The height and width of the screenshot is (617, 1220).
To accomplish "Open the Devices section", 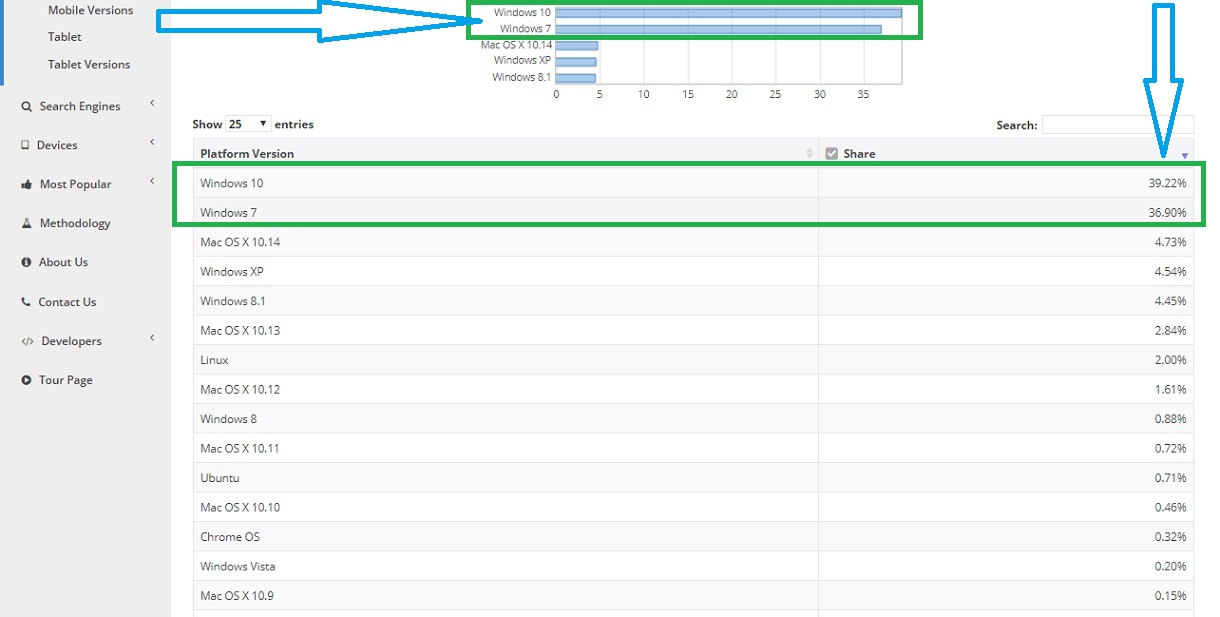I will pos(57,145).
